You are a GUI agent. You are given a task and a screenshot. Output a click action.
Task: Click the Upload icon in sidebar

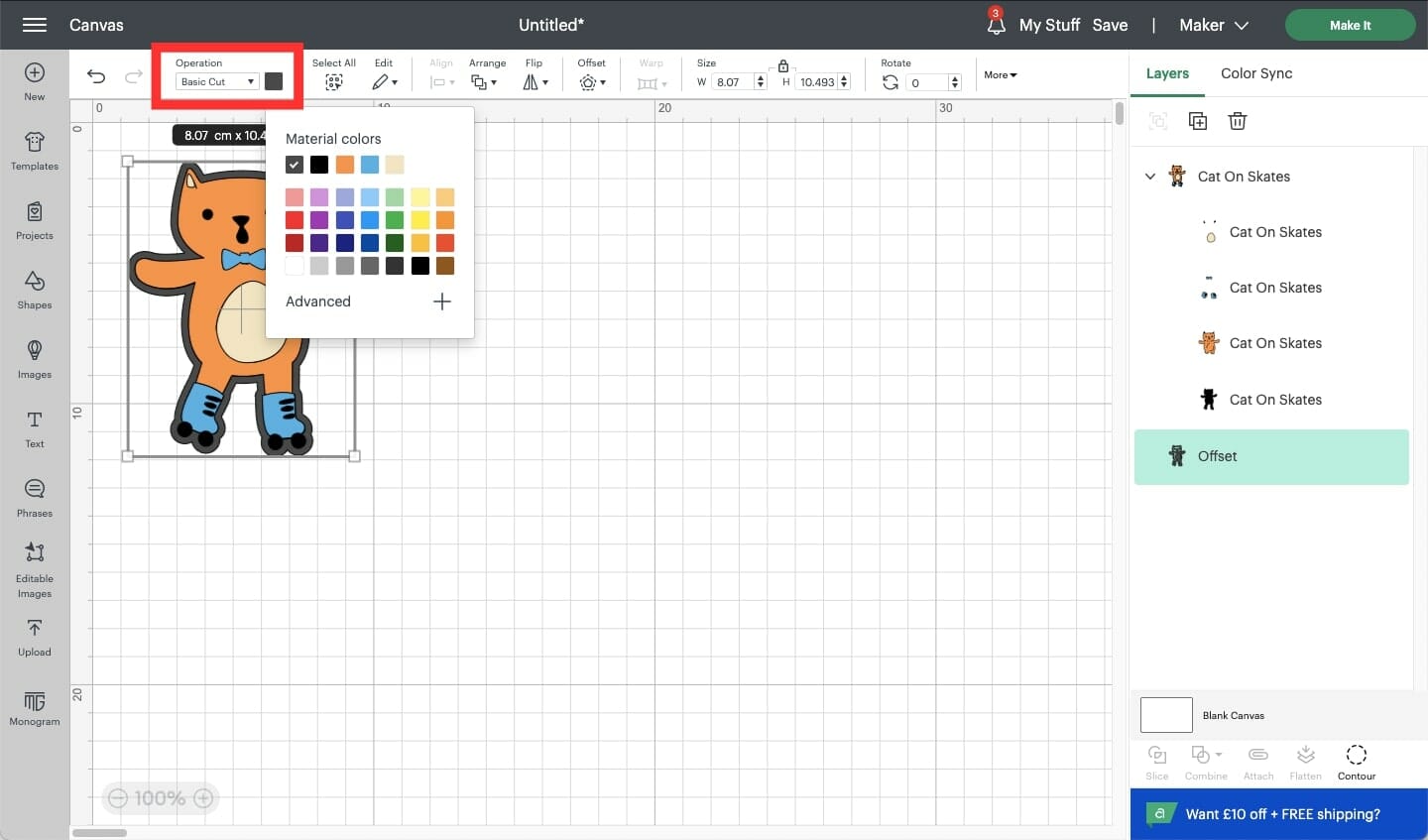point(35,636)
